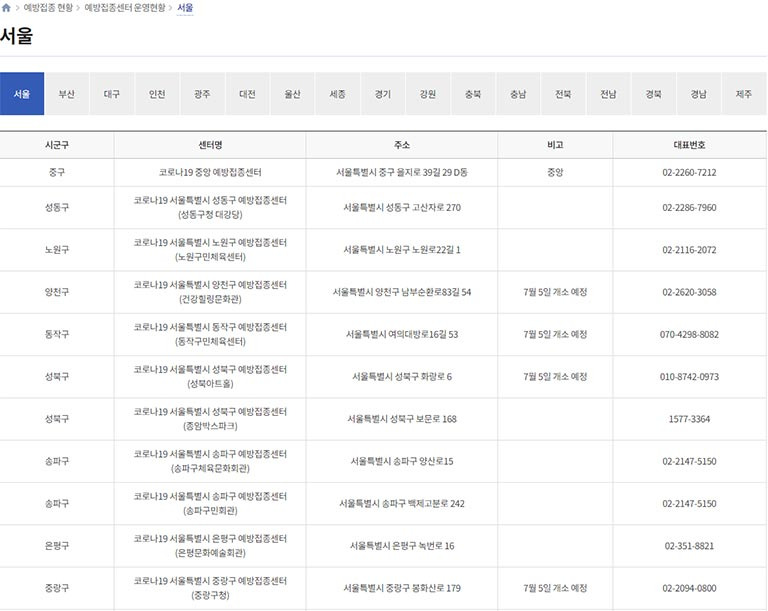768x611 pixels.
Task: Select the 은평구 district cell
Action: [x=57, y=546]
